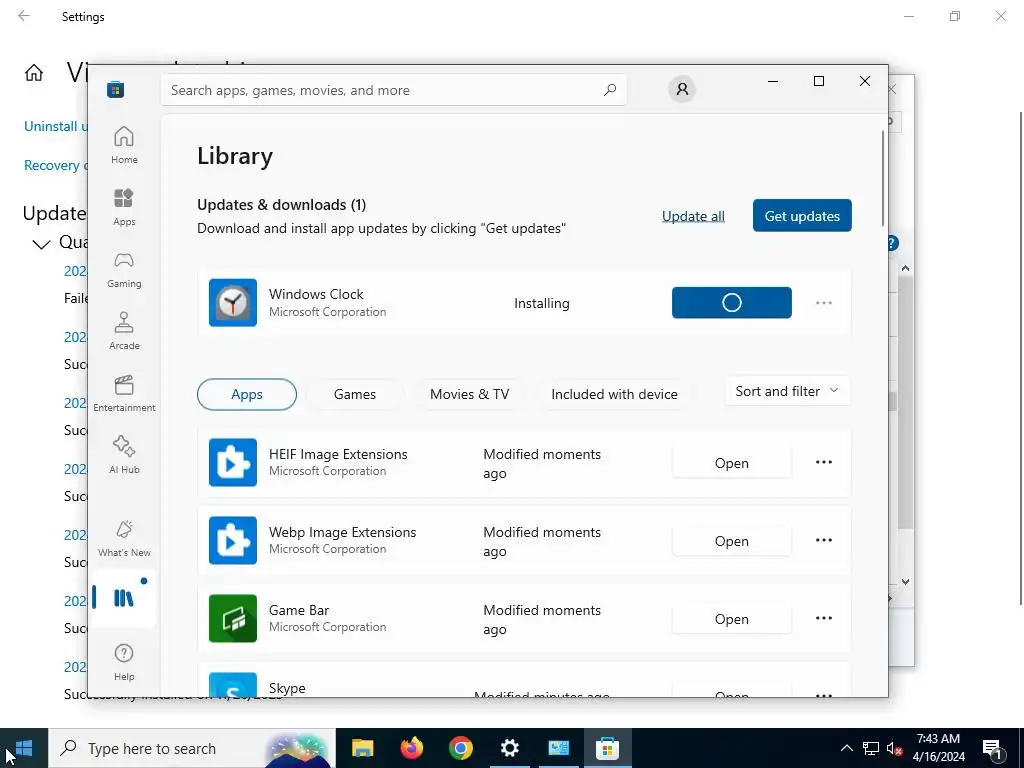Open more options for Windows Clock

(x=824, y=303)
